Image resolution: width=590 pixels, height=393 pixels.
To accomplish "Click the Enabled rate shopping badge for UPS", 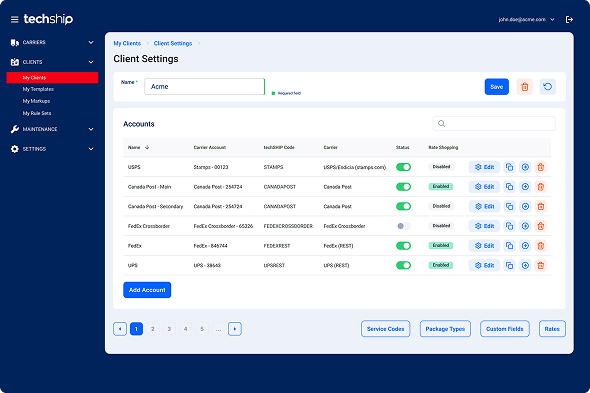I will click(441, 265).
